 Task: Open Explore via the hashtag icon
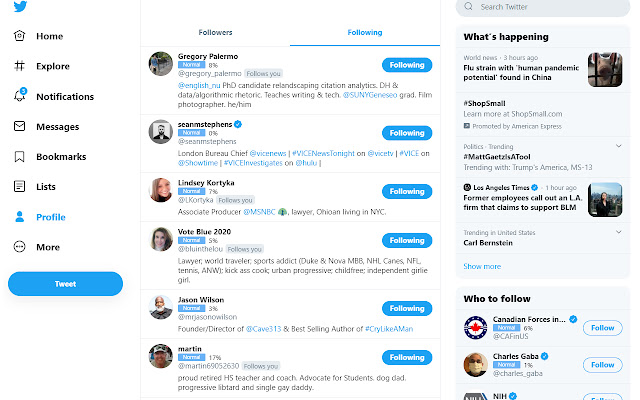(20, 66)
